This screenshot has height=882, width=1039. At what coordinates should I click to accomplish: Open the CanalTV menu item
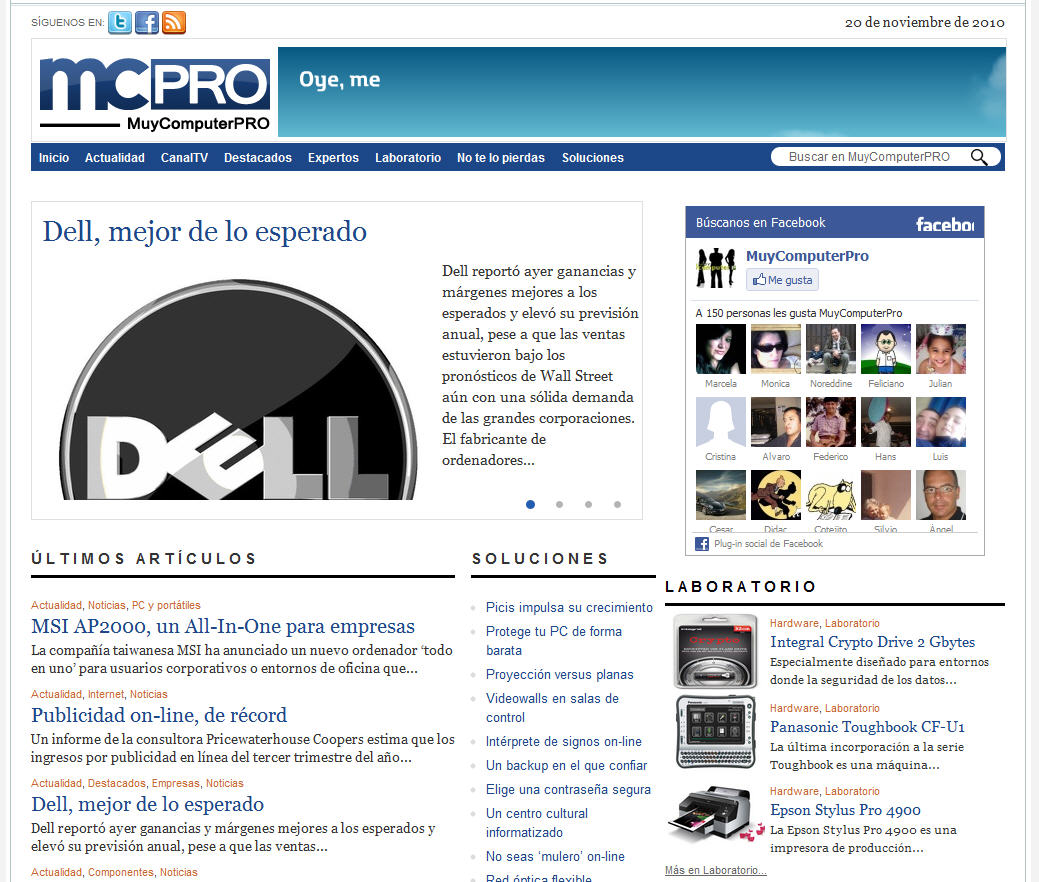184,158
